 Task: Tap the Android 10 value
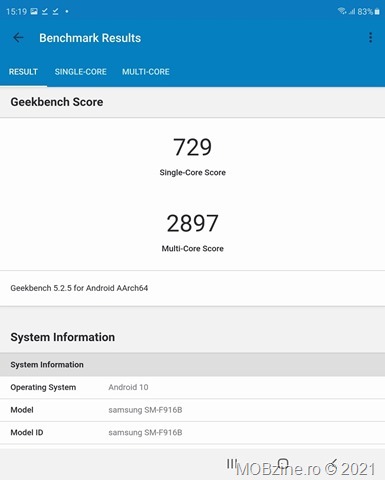(128, 387)
